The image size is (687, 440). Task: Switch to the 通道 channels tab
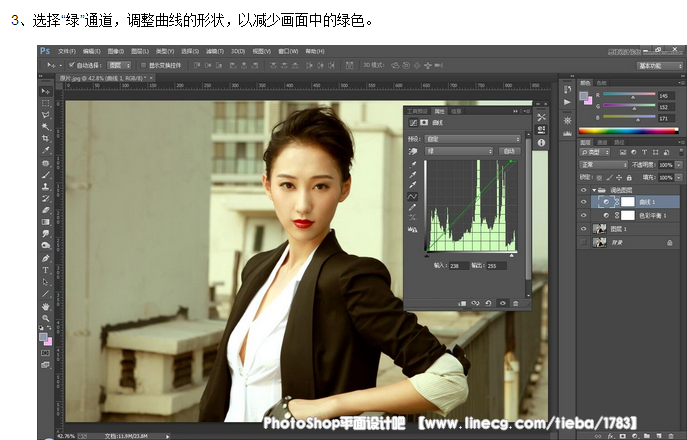point(602,142)
